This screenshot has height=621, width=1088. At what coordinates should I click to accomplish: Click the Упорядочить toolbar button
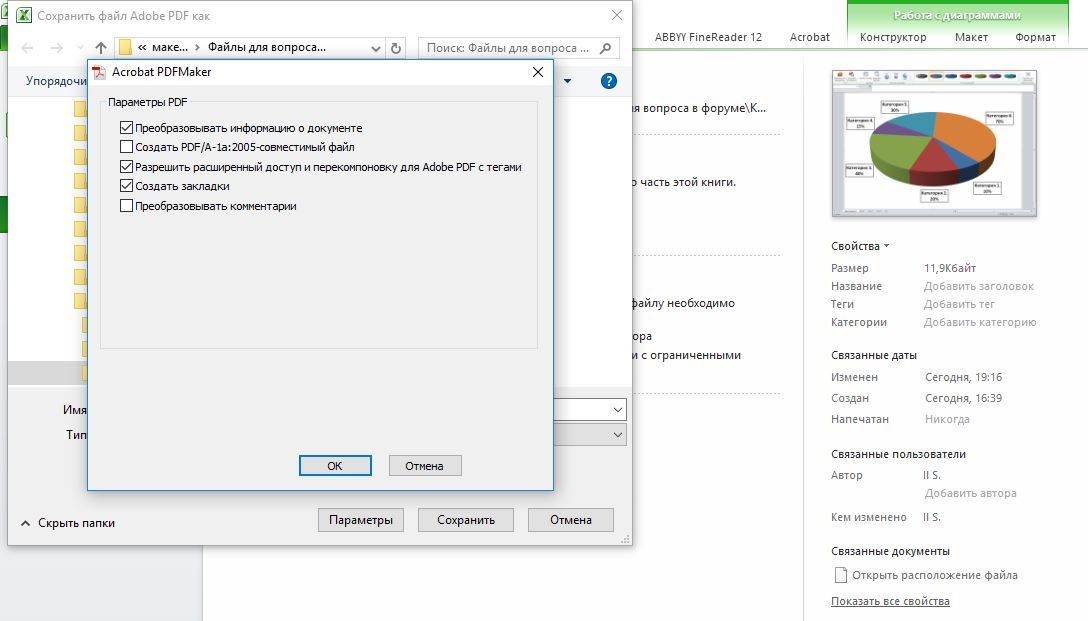coord(56,81)
